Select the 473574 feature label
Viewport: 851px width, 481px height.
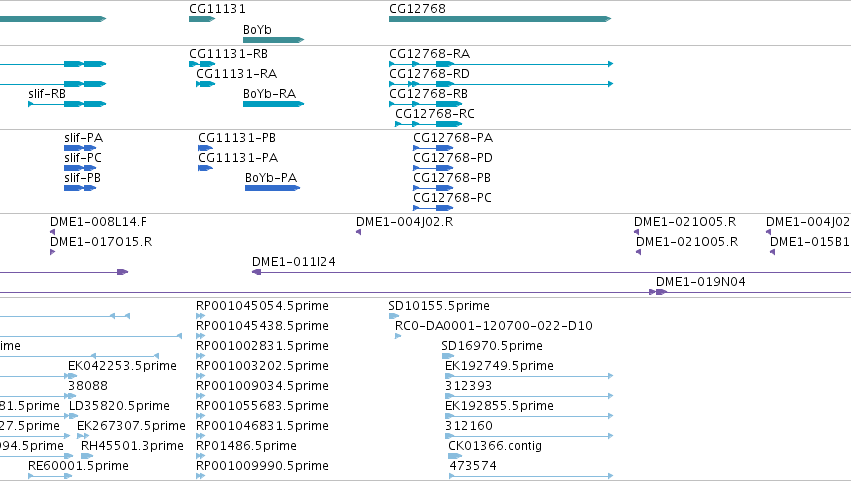point(473,467)
